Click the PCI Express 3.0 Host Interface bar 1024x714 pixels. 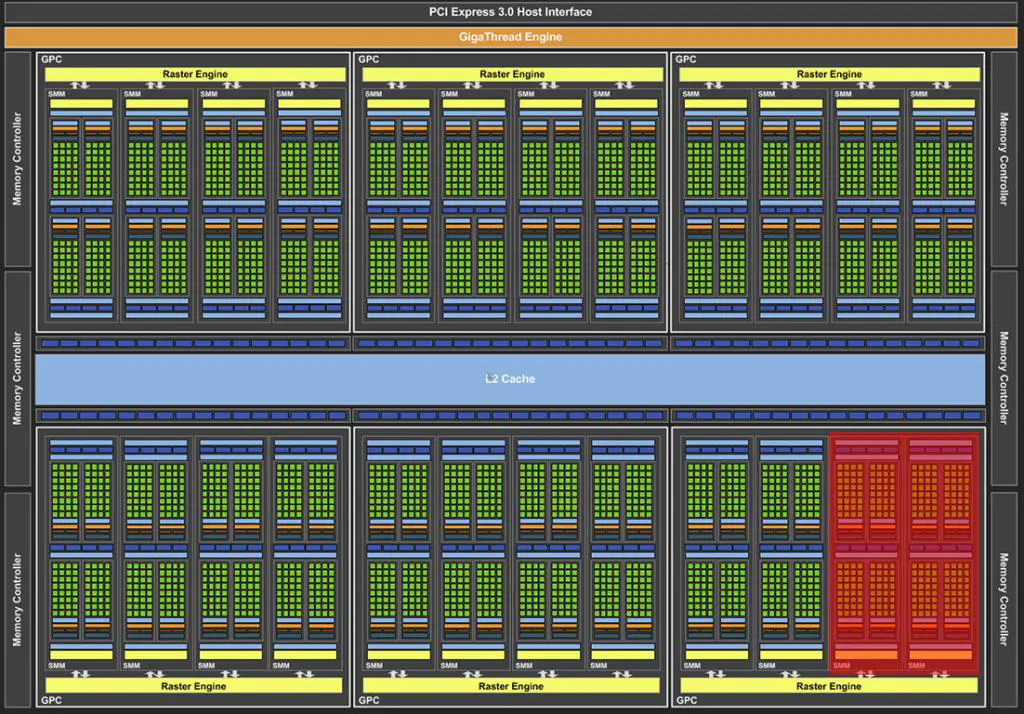[x=512, y=12]
